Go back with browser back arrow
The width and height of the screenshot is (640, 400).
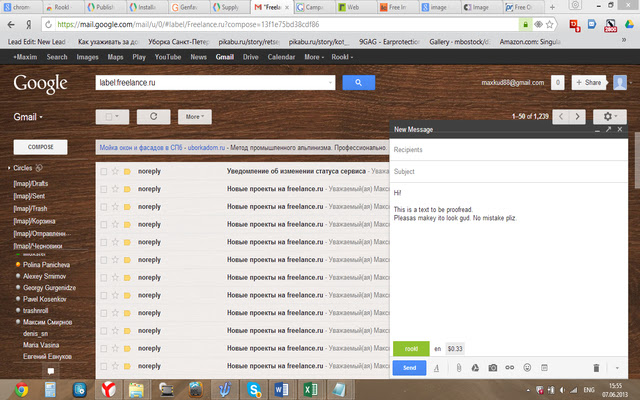[x=11, y=24]
